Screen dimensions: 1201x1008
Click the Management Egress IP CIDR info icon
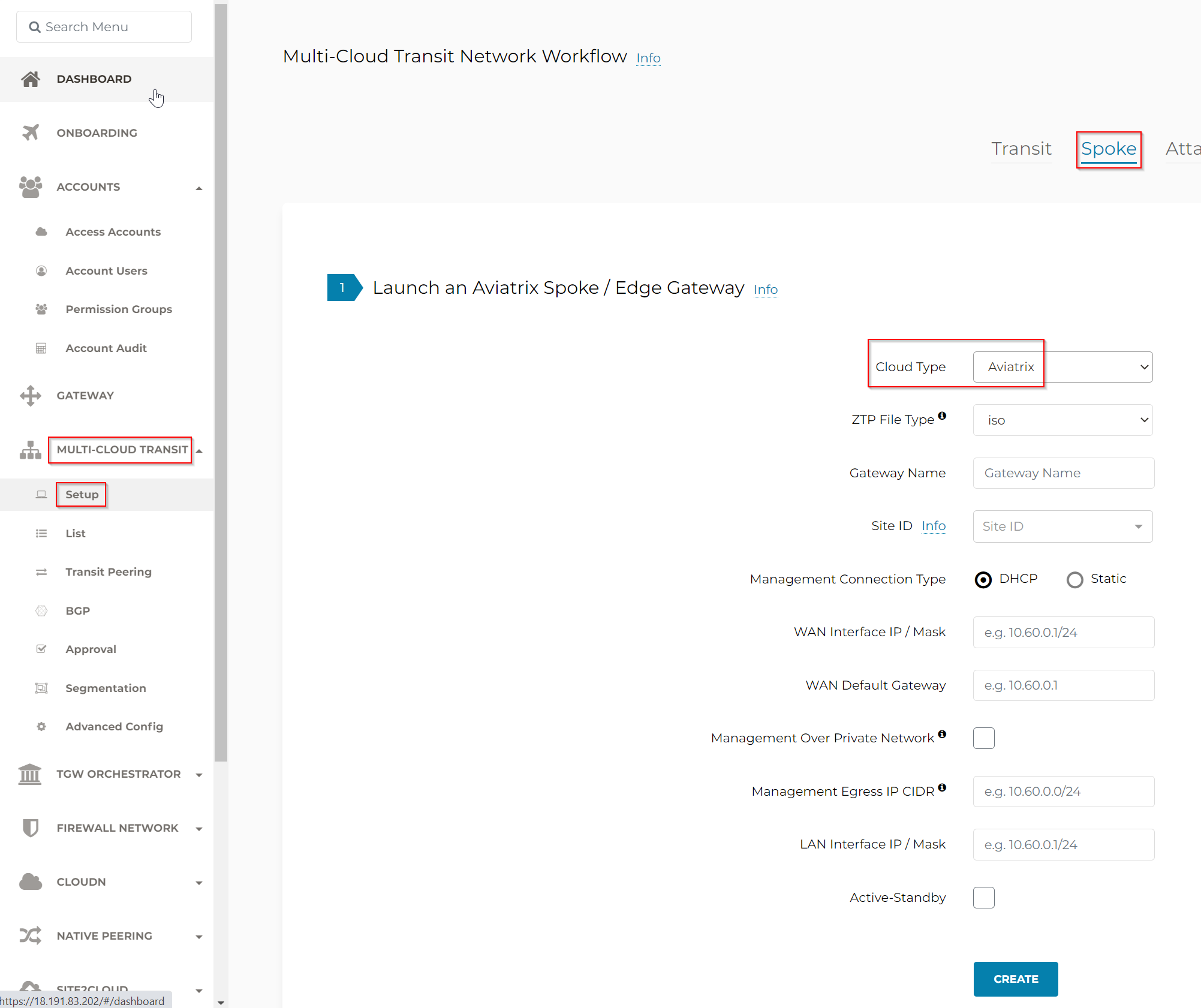coord(942,787)
